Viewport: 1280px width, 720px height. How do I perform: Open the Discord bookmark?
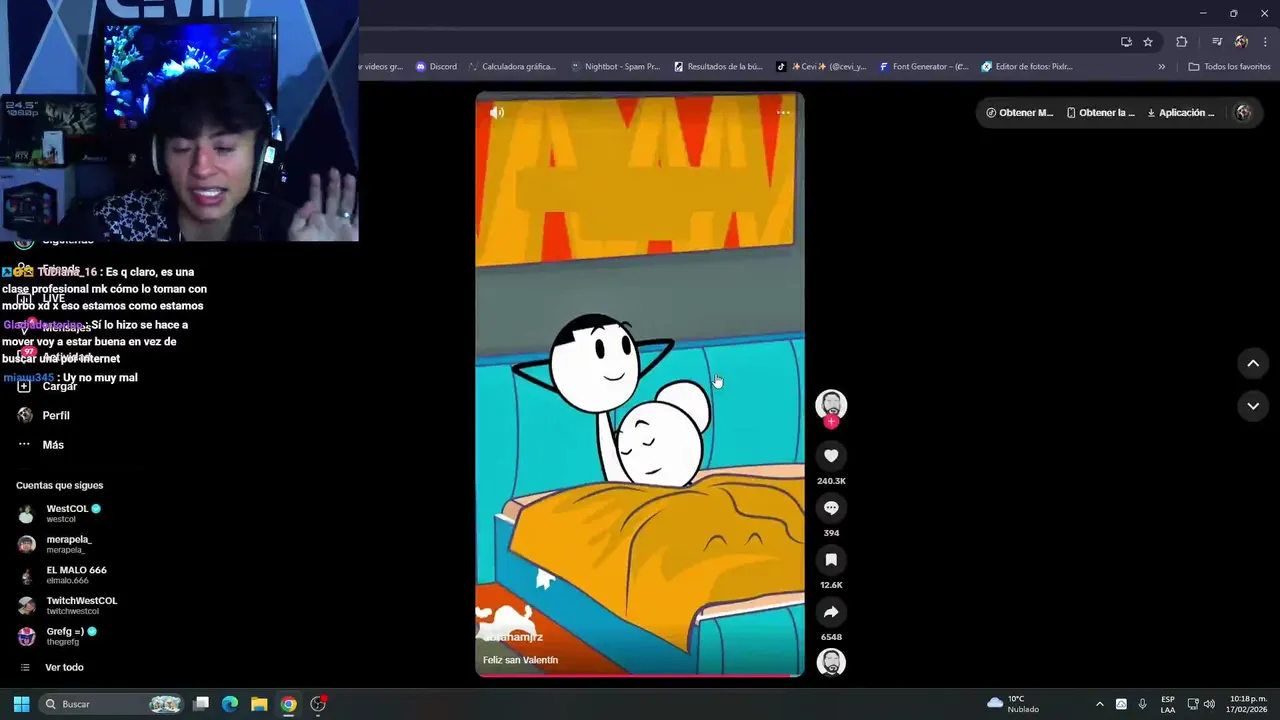point(436,67)
